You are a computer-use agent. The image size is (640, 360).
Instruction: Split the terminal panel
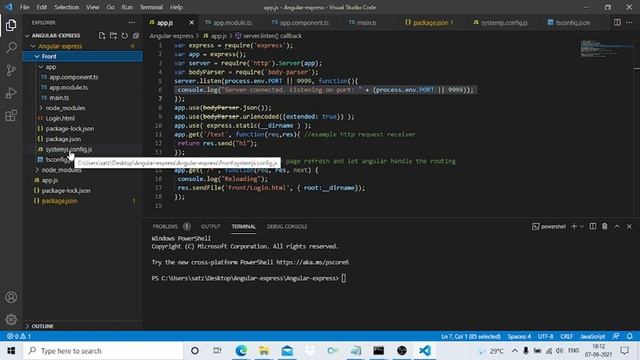tap(593, 226)
